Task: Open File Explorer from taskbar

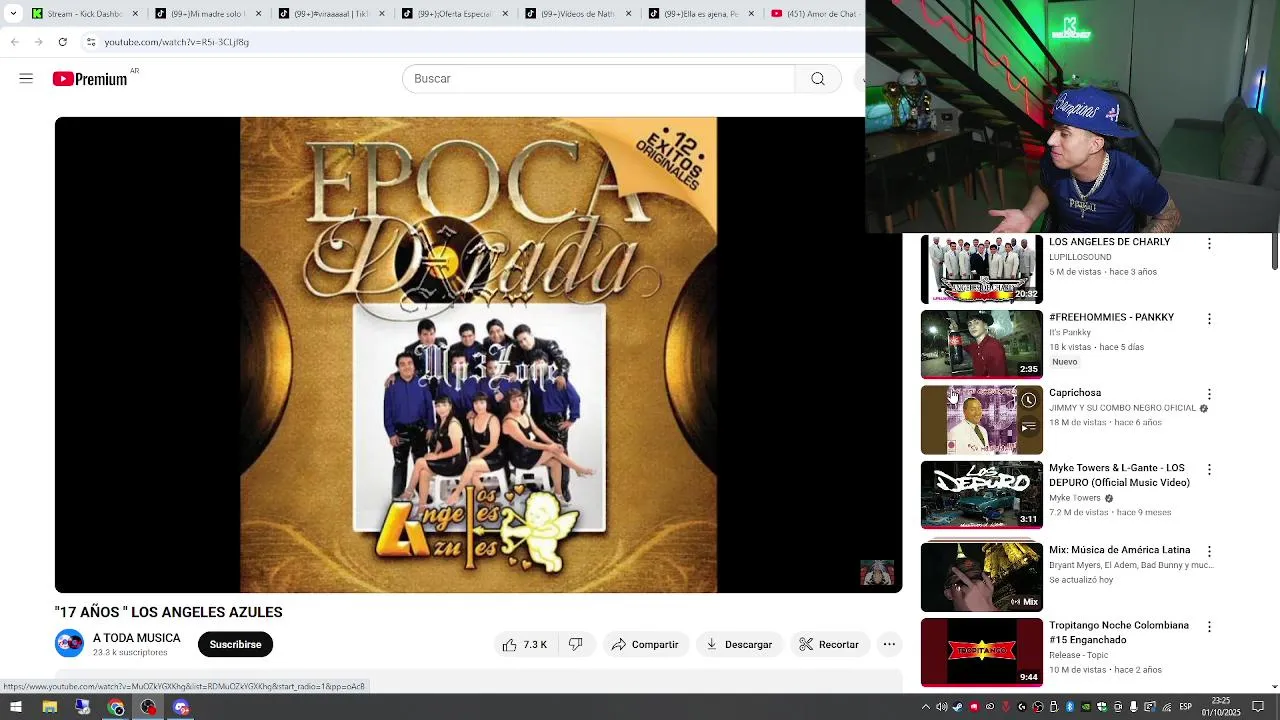Action: pos(49,708)
